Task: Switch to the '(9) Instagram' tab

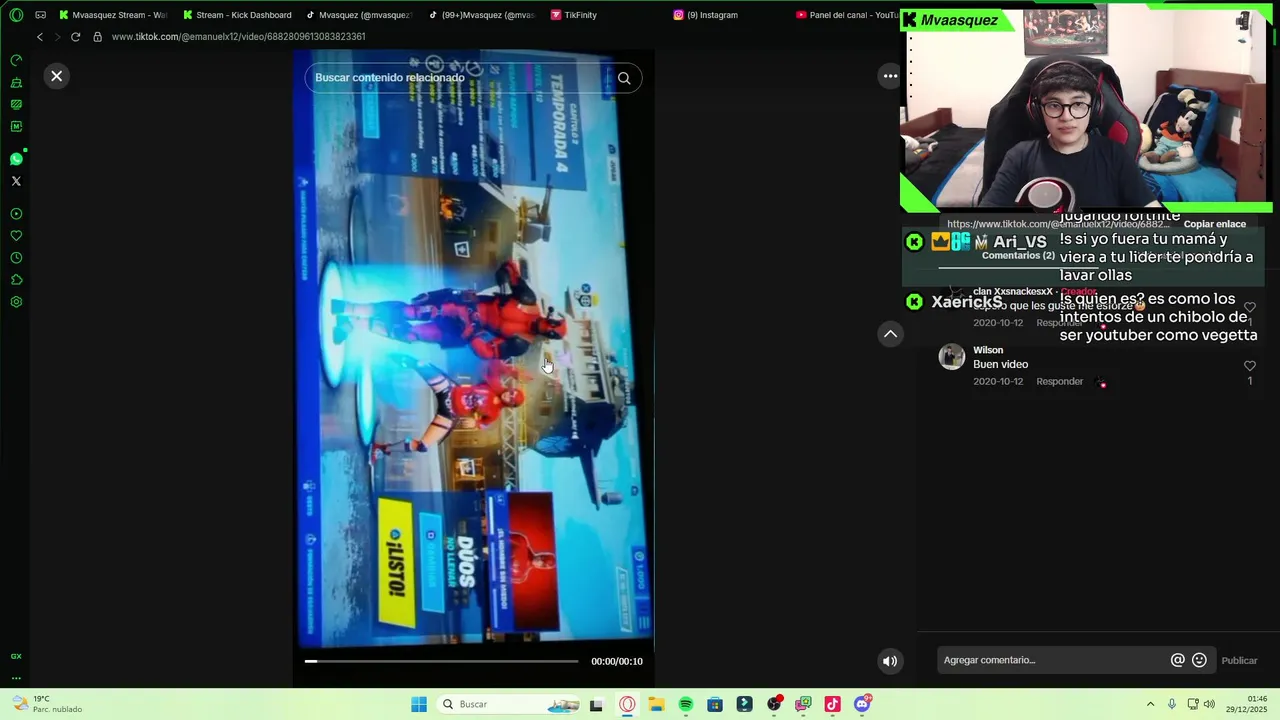Action: [x=706, y=15]
